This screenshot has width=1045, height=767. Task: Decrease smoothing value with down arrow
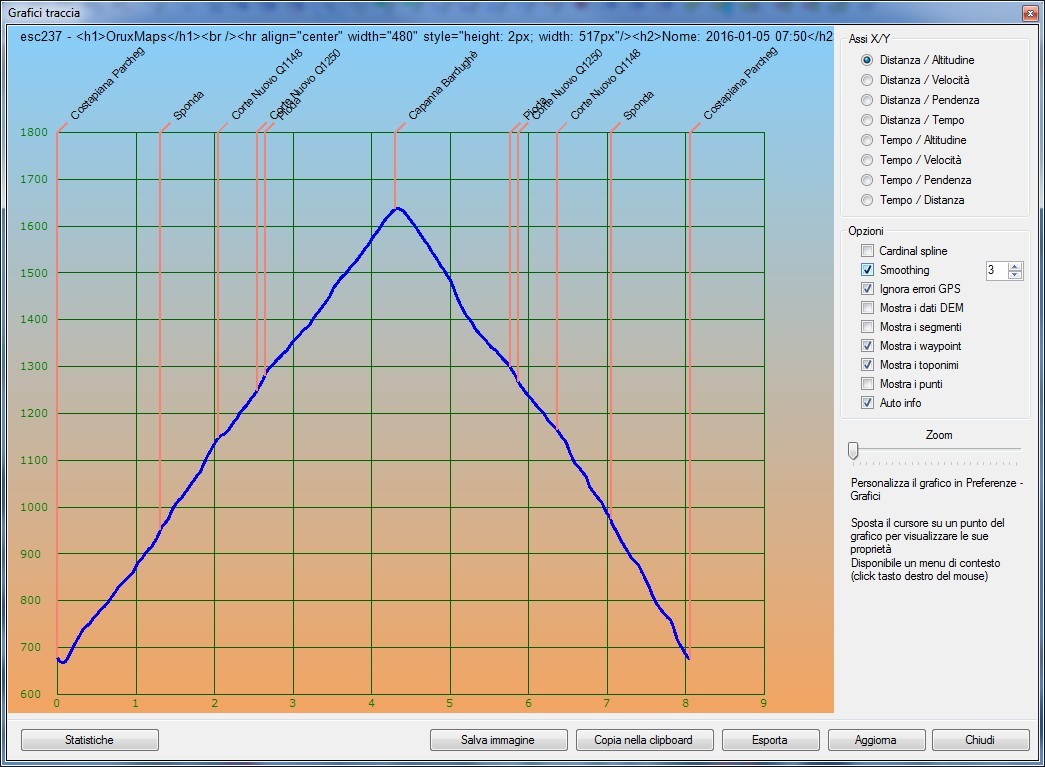tap(1015, 275)
